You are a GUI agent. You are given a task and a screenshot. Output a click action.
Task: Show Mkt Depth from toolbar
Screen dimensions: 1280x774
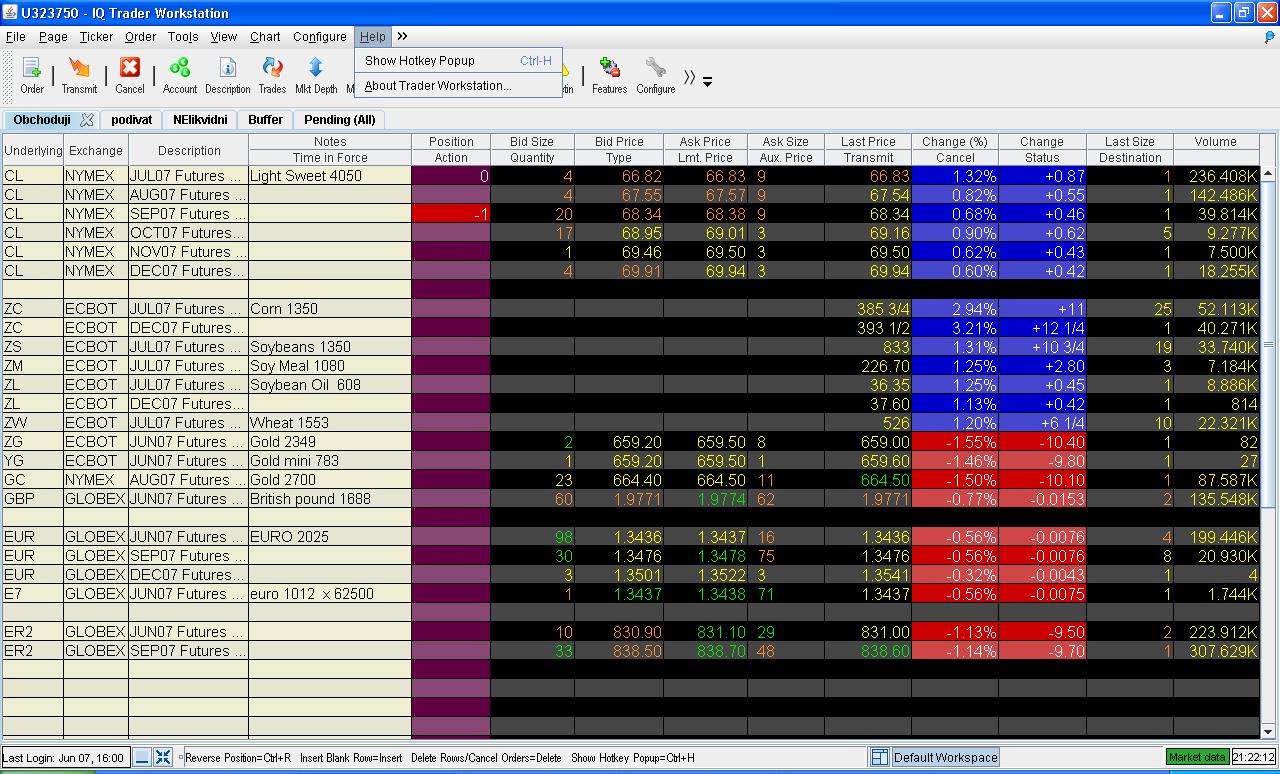click(x=315, y=75)
